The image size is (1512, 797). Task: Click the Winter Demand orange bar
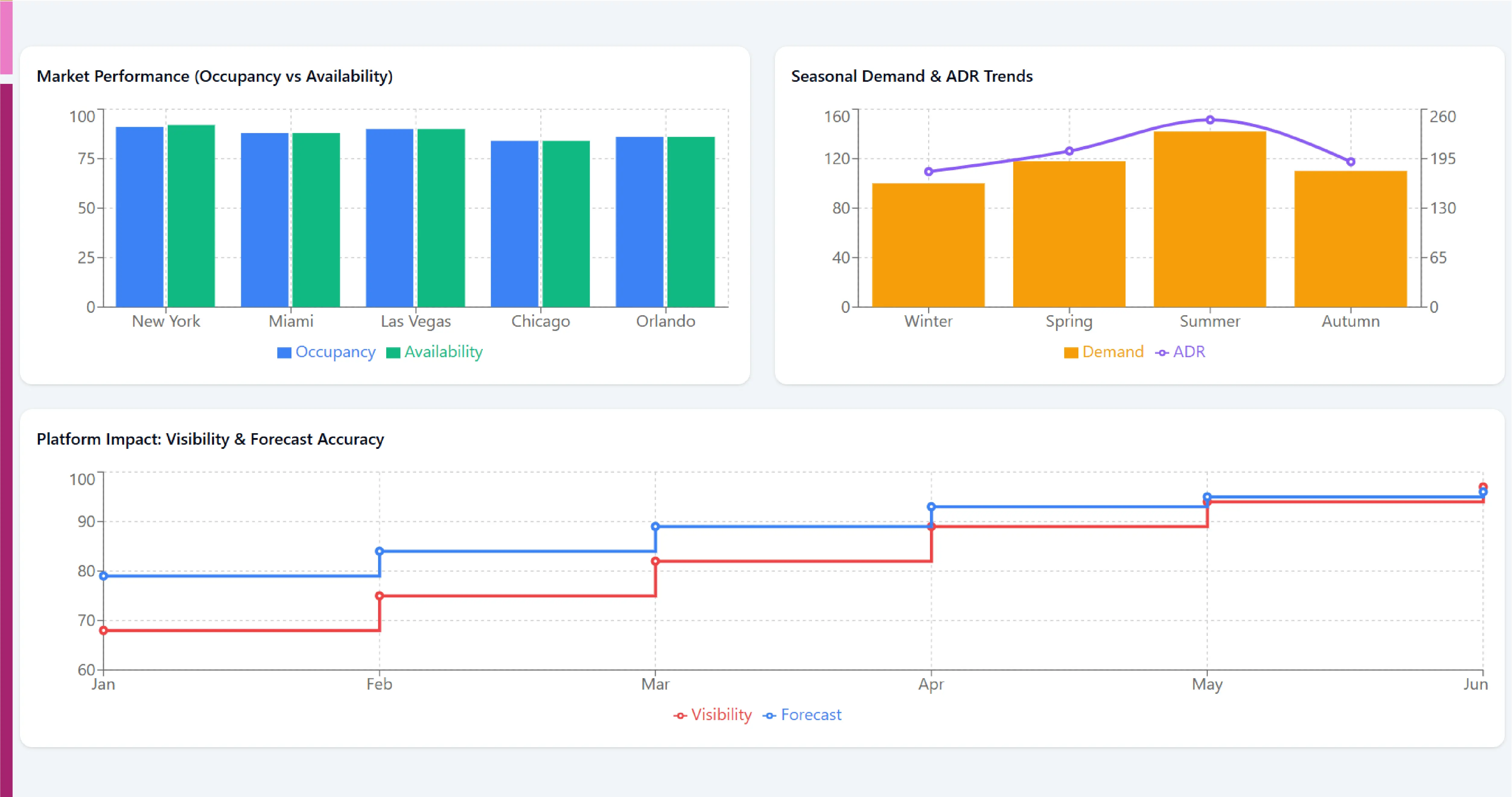928,245
